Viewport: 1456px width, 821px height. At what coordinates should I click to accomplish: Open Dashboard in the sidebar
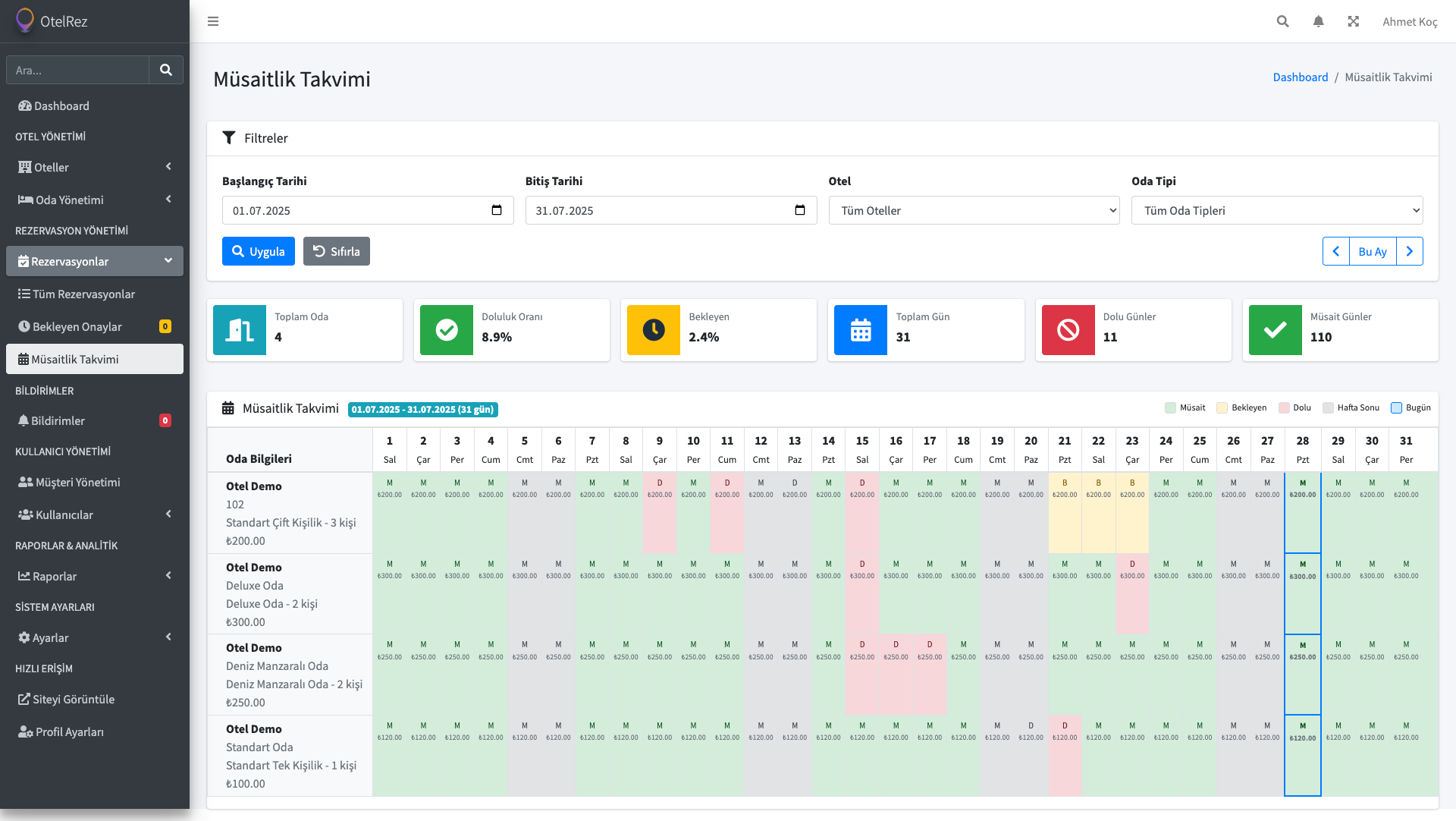pos(95,106)
